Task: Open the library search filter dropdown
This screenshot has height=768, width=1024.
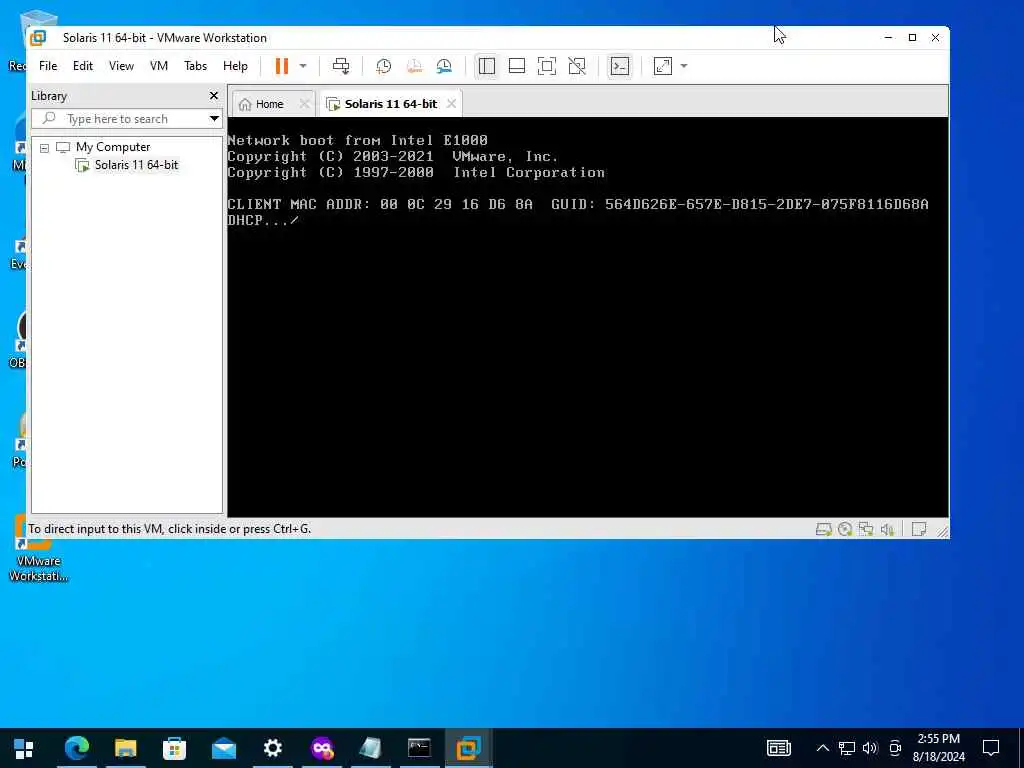Action: [x=214, y=119]
